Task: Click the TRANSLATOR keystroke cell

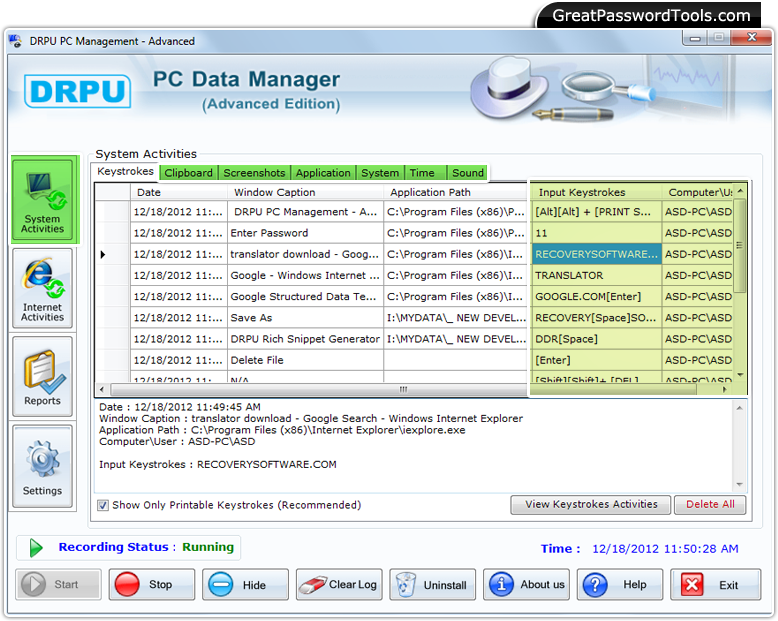Action: [x=596, y=275]
